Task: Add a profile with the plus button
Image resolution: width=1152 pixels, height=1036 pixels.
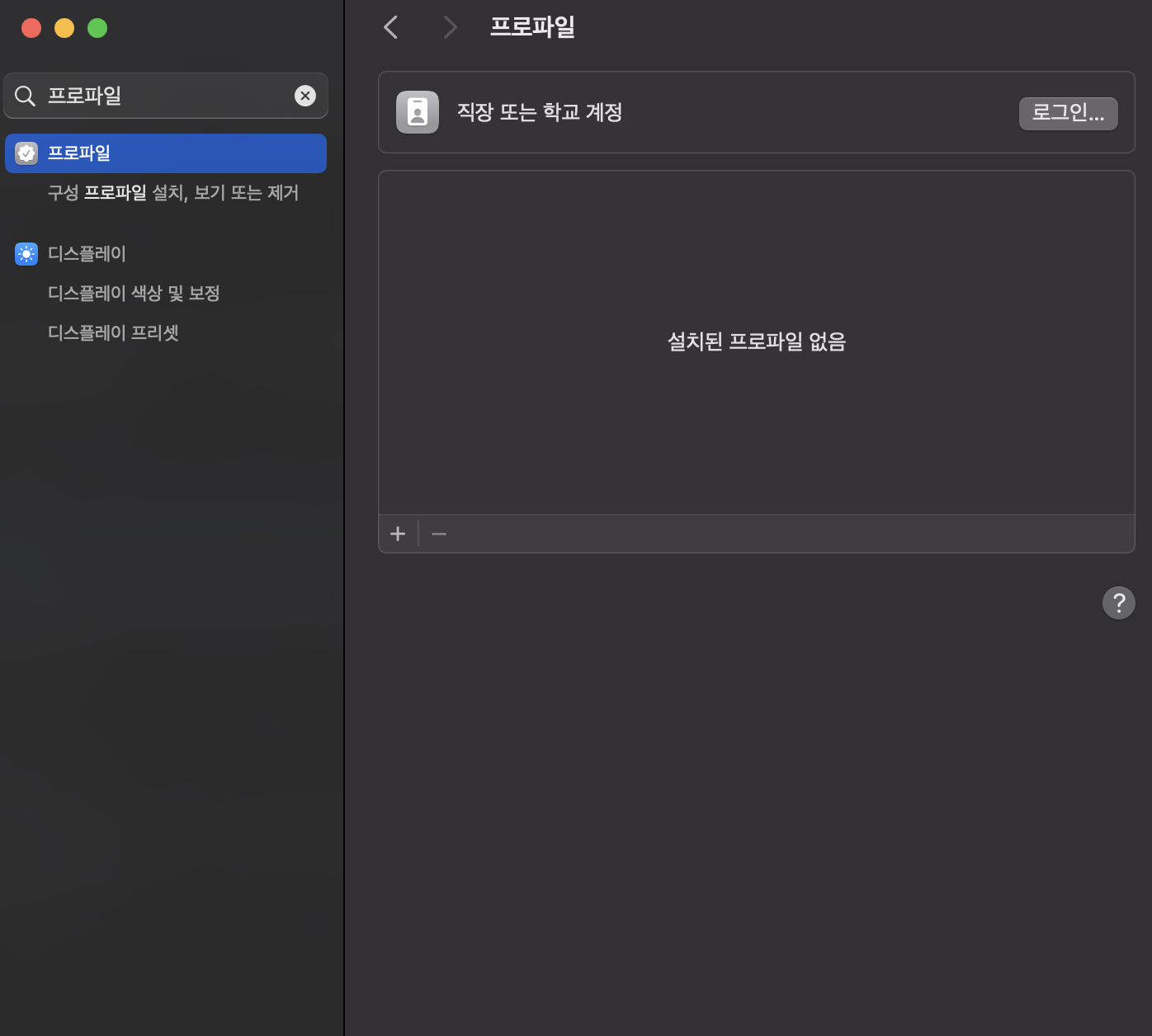Action: pyautogui.click(x=398, y=534)
